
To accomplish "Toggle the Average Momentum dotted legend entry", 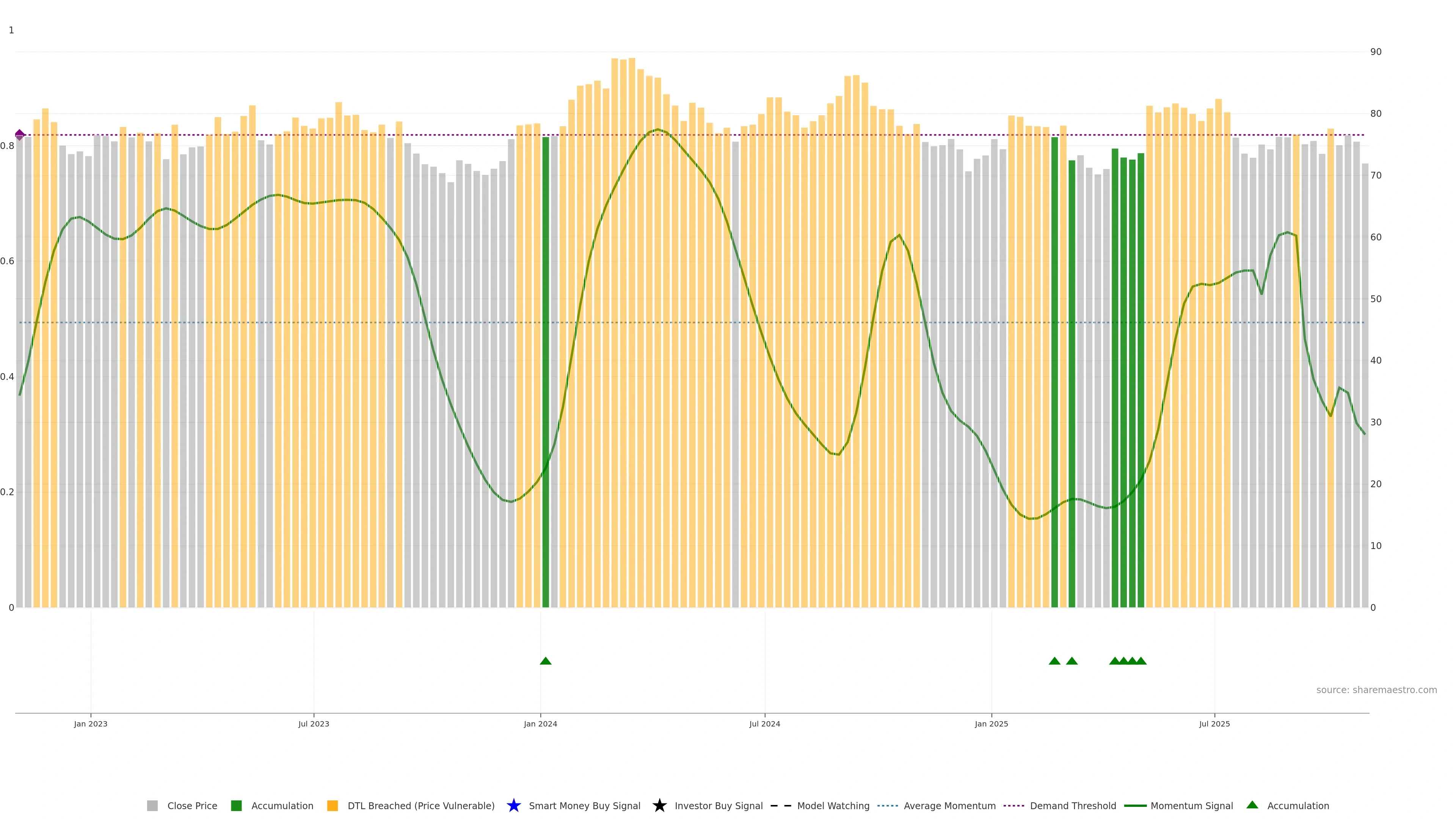I will pyautogui.click(x=887, y=806).
